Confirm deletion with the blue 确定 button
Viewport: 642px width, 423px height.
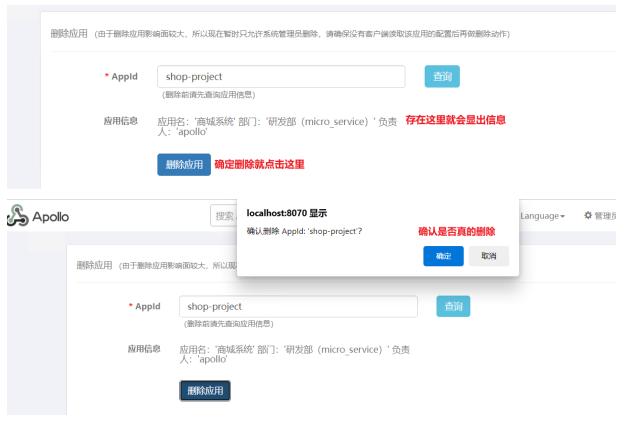coord(443,256)
